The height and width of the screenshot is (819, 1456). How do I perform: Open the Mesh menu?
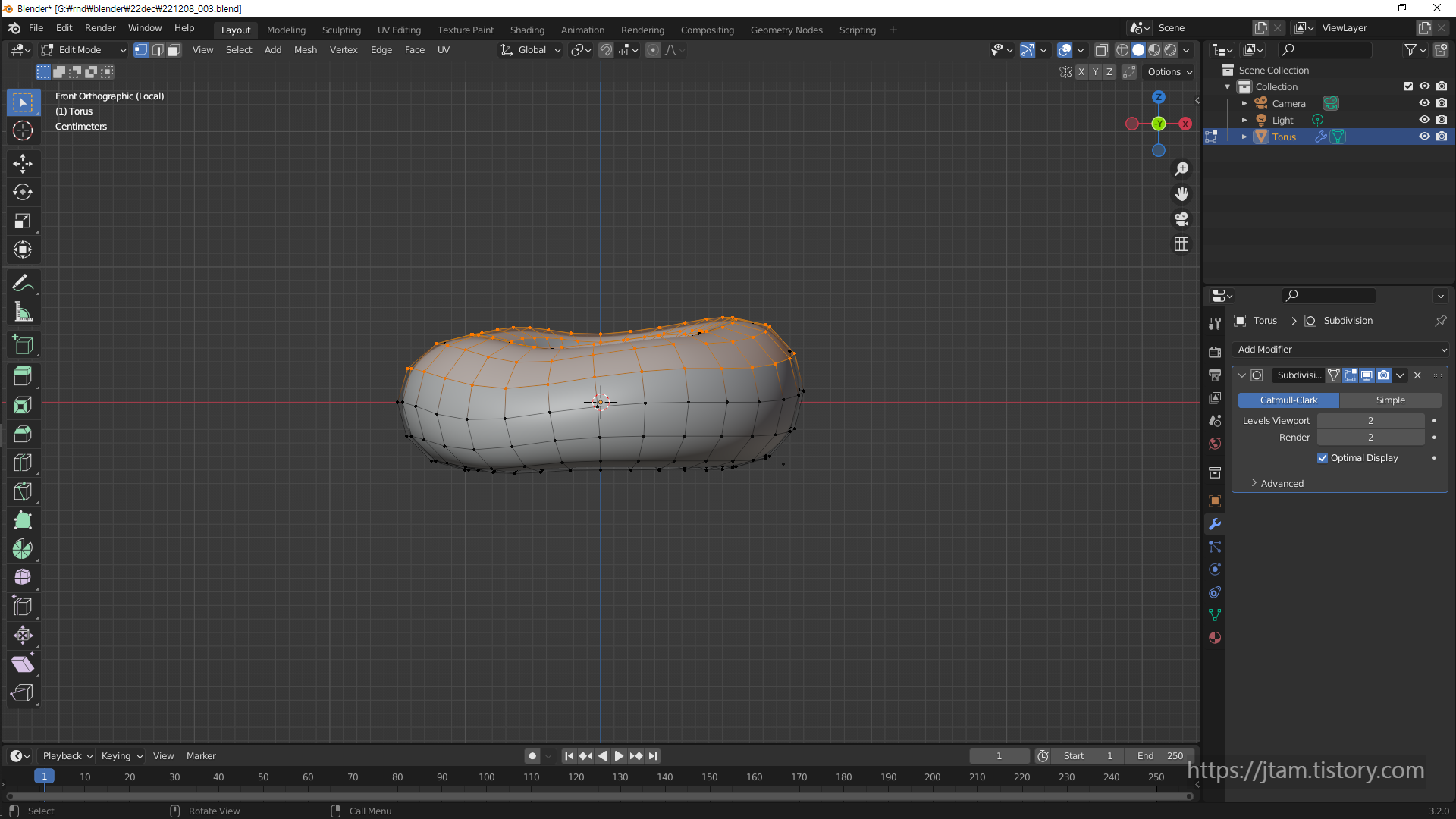[x=306, y=50]
